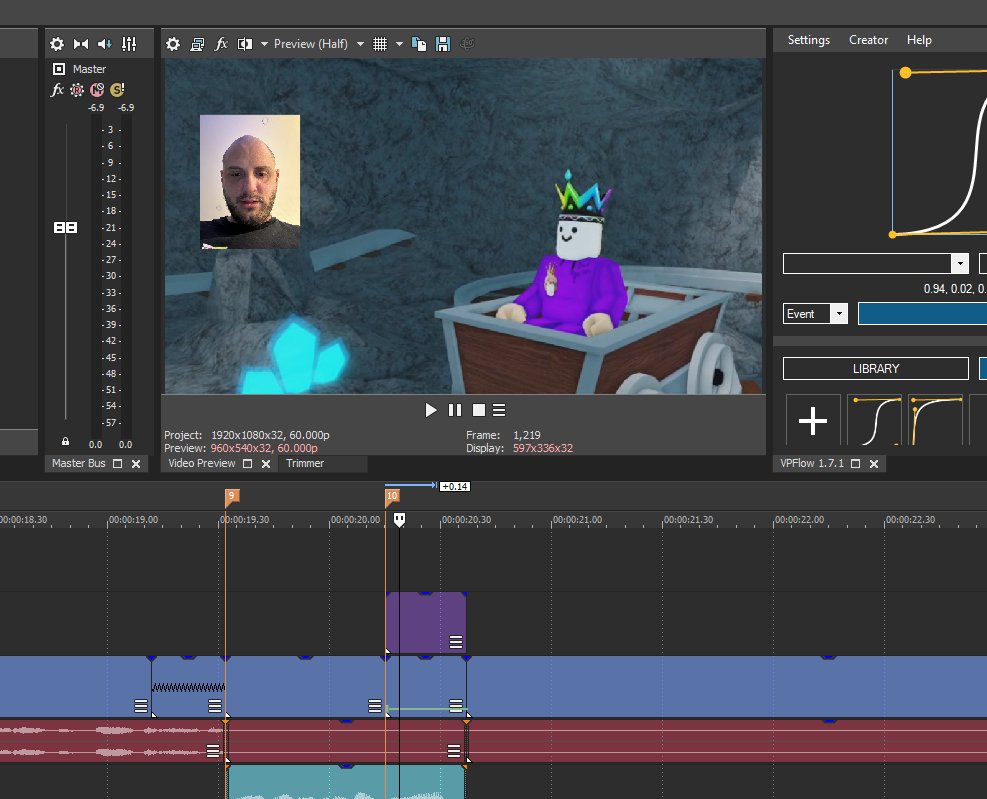
Task: Copy preview snapshot to clipboard
Action: point(419,43)
